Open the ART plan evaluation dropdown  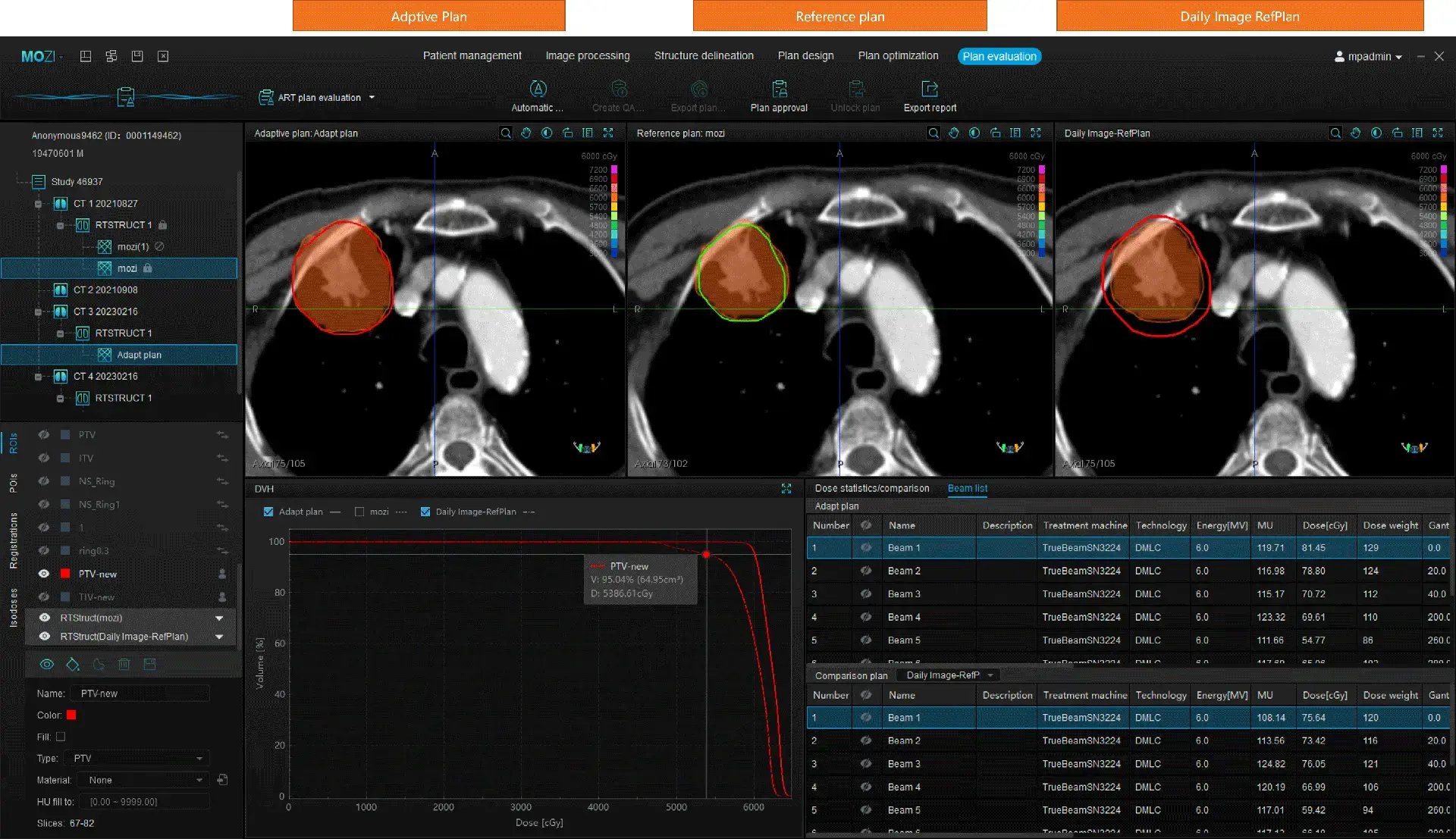click(x=372, y=98)
